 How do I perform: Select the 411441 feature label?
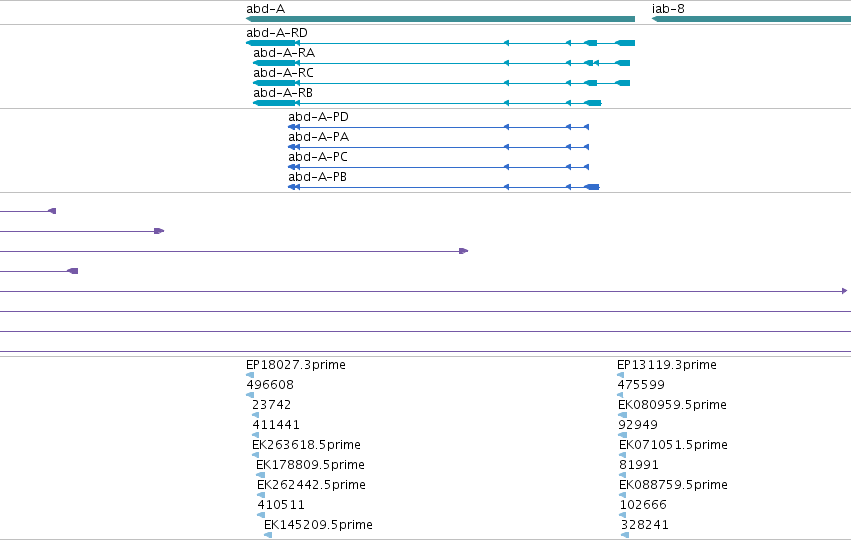point(276,425)
